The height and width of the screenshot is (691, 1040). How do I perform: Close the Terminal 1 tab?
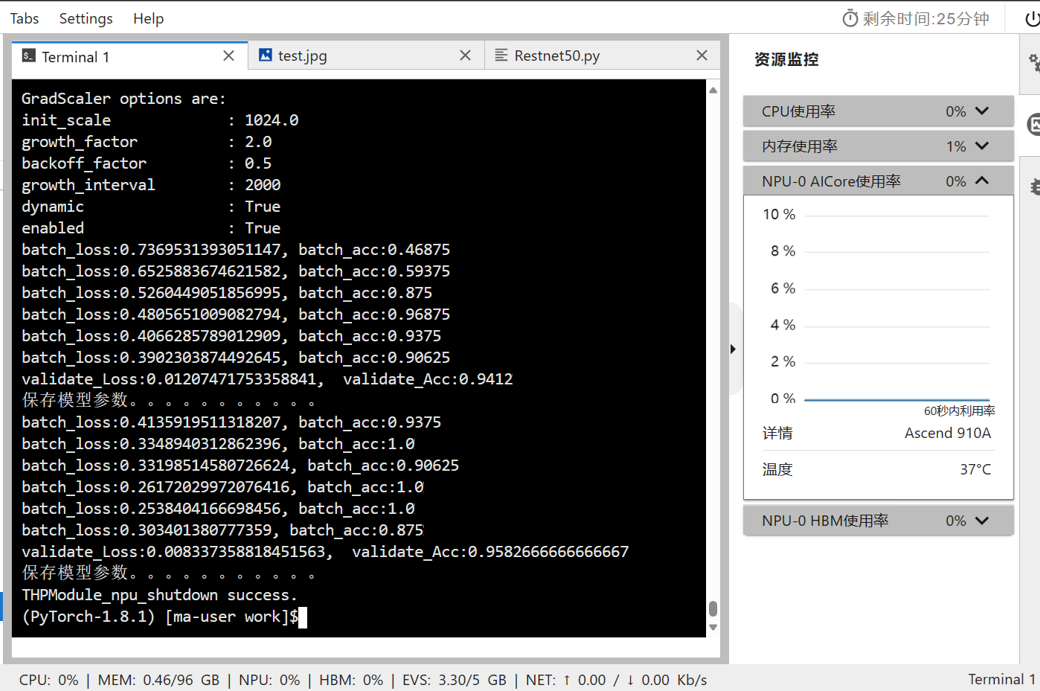pyautogui.click(x=229, y=56)
